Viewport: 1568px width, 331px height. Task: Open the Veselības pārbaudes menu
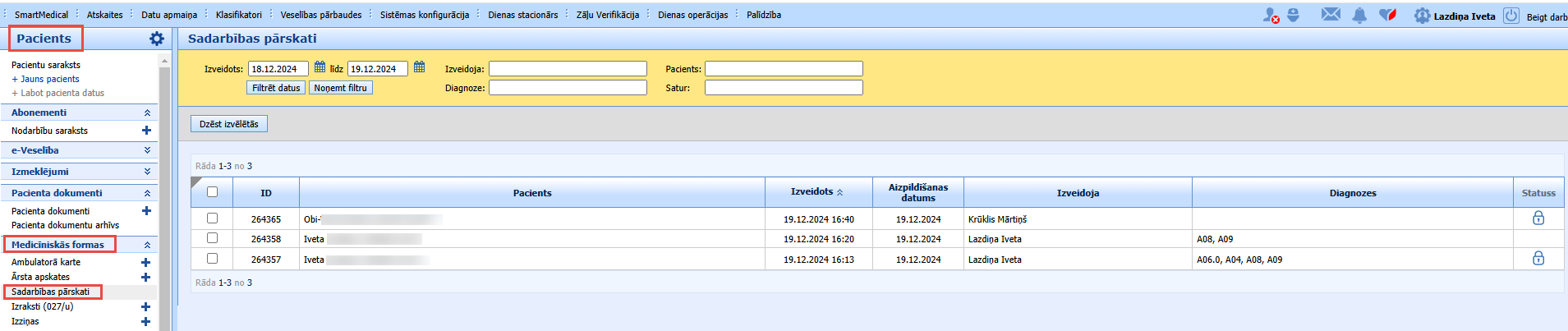pos(321,15)
